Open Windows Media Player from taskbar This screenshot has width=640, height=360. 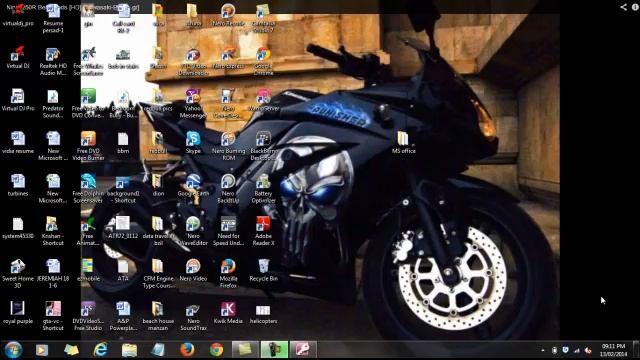(42, 350)
